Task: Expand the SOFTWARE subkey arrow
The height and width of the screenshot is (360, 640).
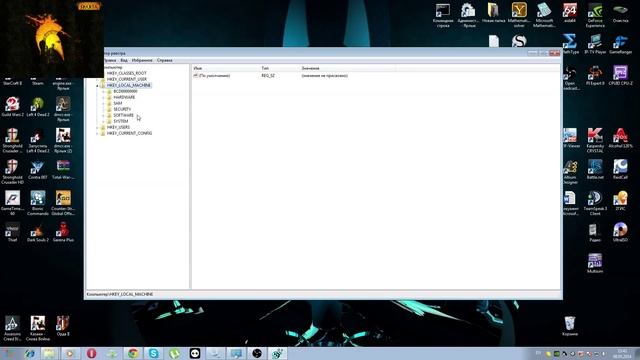Action: (104, 116)
